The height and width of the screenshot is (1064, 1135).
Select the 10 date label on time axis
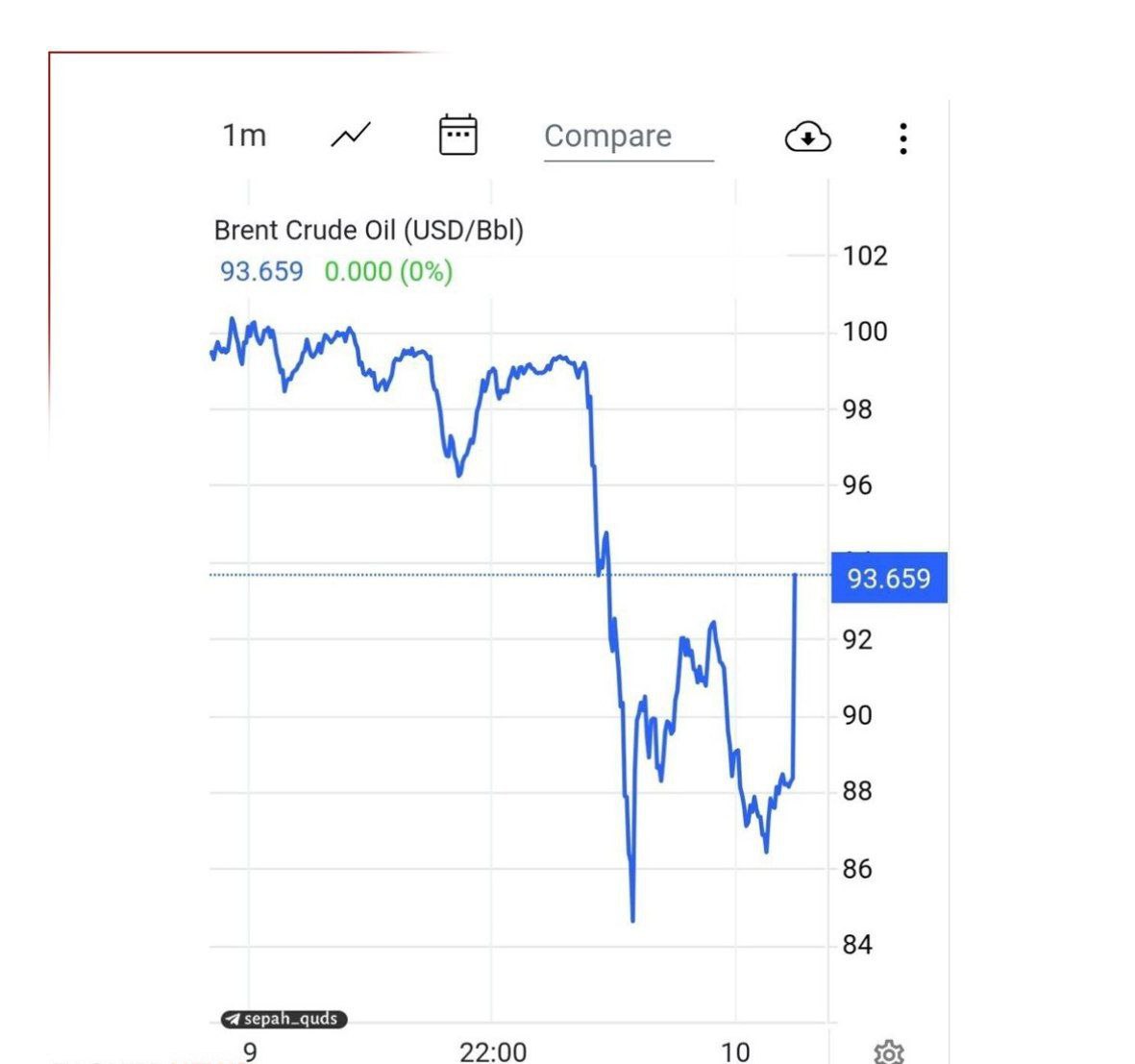click(x=735, y=1052)
